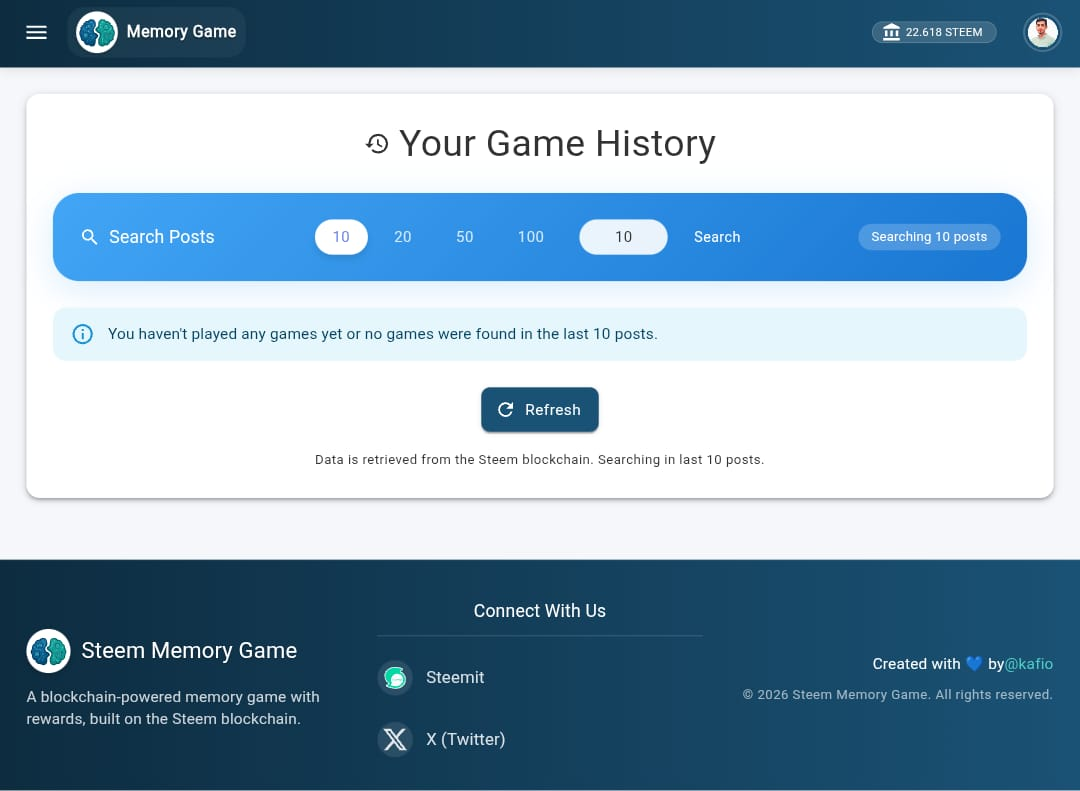
Task: Select the 100 posts preset option
Action: pyautogui.click(x=530, y=237)
